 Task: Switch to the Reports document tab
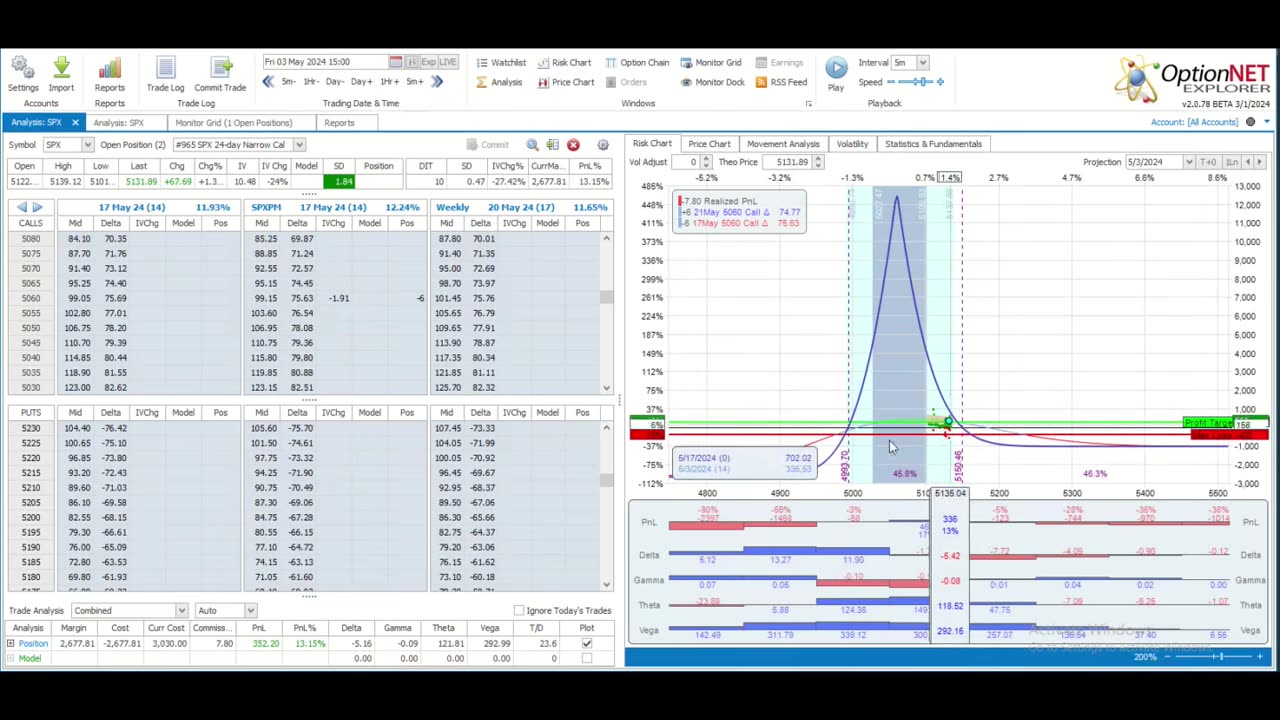[339, 123]
